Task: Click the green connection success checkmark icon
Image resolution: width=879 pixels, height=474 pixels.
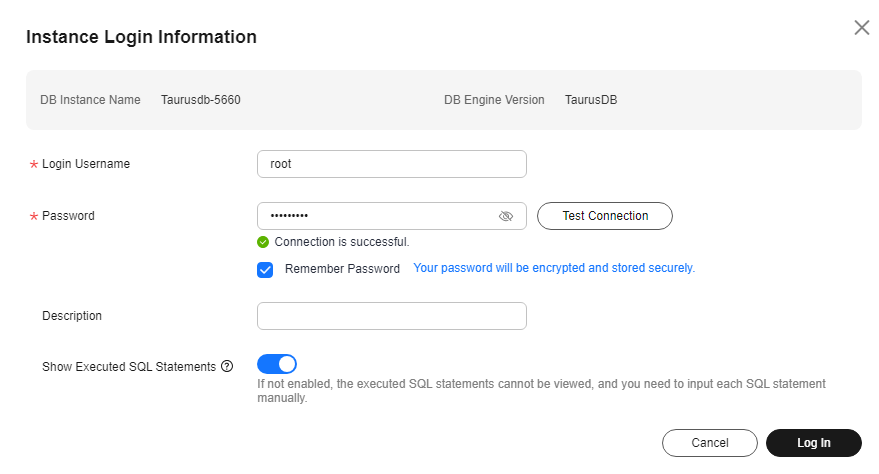Action: (x=263, y=242)
